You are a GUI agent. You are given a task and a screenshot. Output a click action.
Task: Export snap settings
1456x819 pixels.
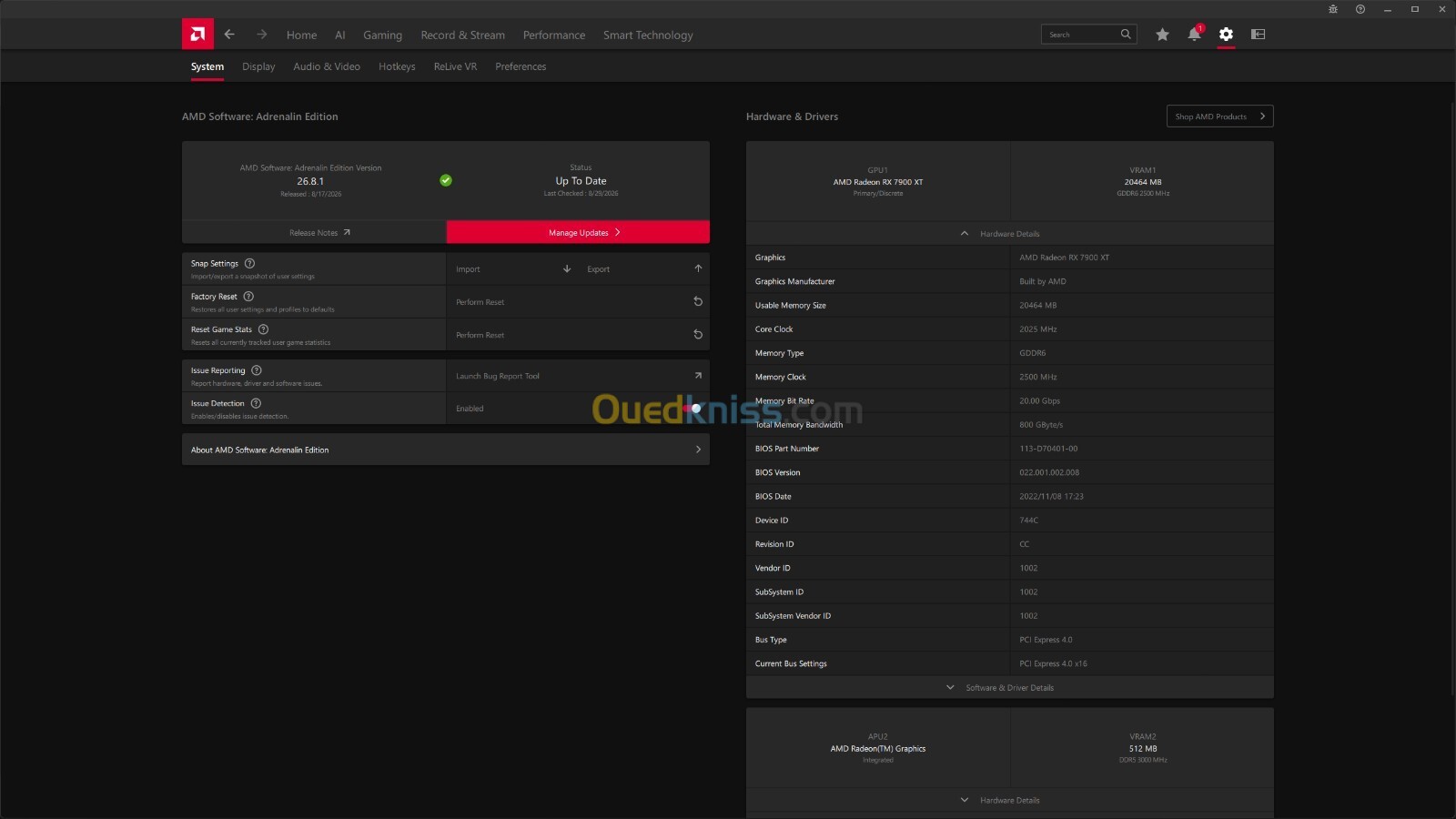pyautogui.click(x=644, y=268)
